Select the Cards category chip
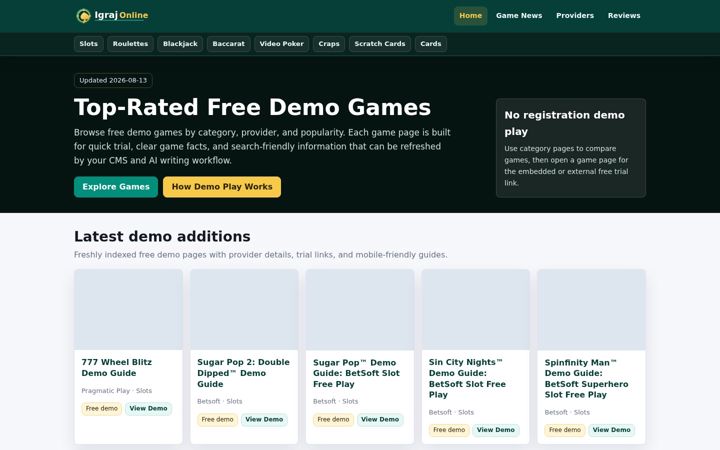 431,44
